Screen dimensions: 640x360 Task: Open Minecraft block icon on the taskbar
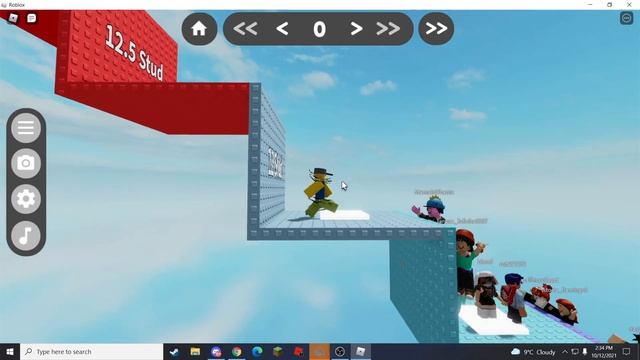pyautogui.click(x=278, y=351)
